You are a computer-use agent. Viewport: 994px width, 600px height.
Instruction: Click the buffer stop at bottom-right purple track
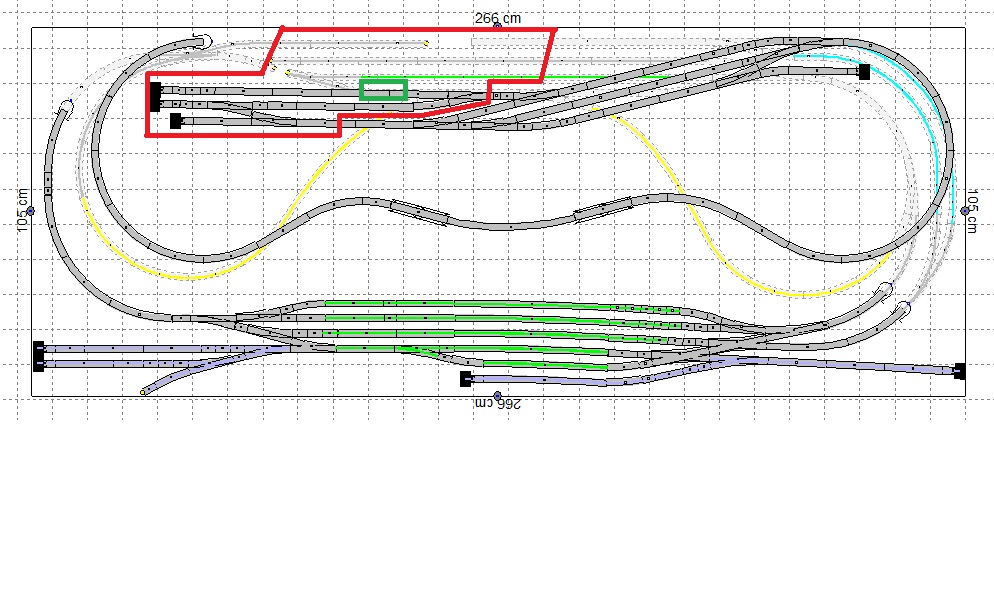pos(960,371)
